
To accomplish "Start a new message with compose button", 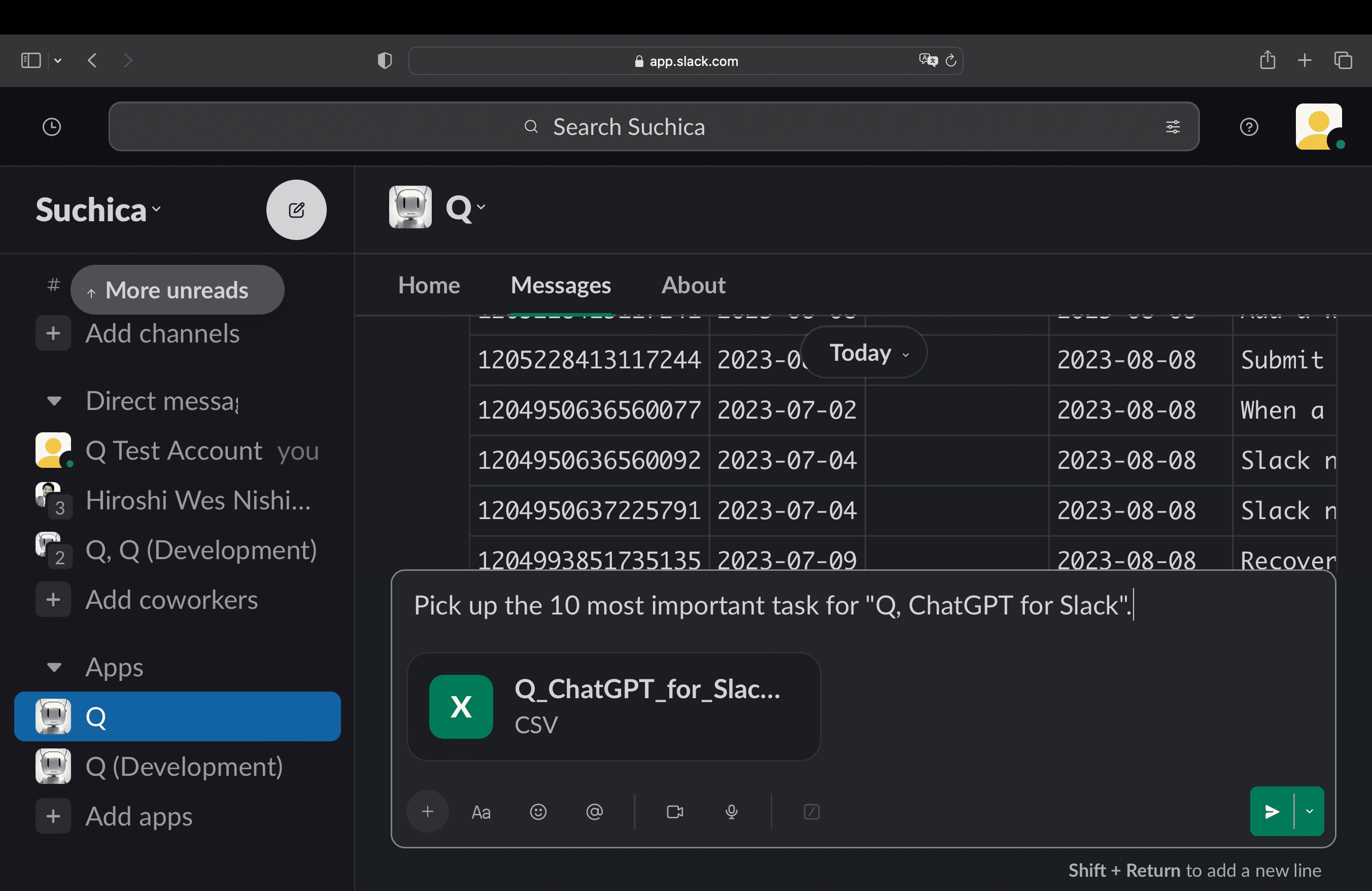I will point(296,210).
